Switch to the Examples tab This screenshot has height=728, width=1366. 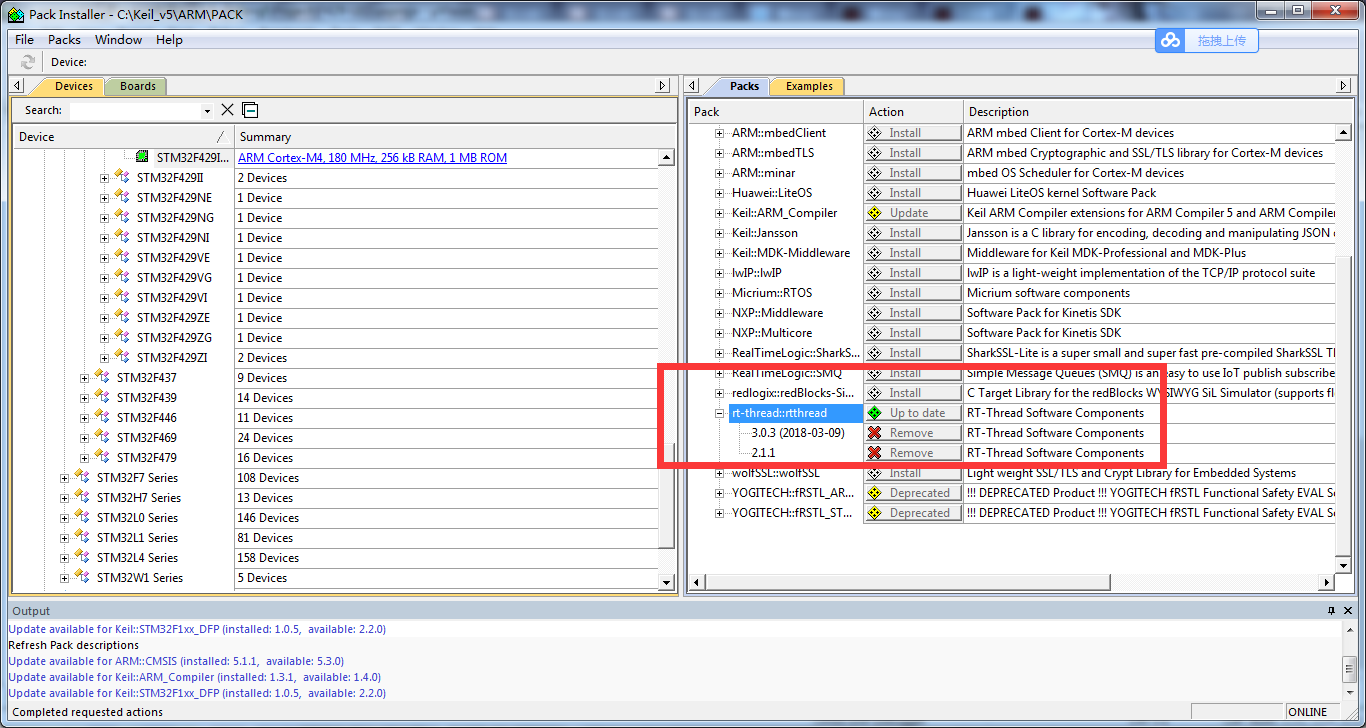(809, 86)
